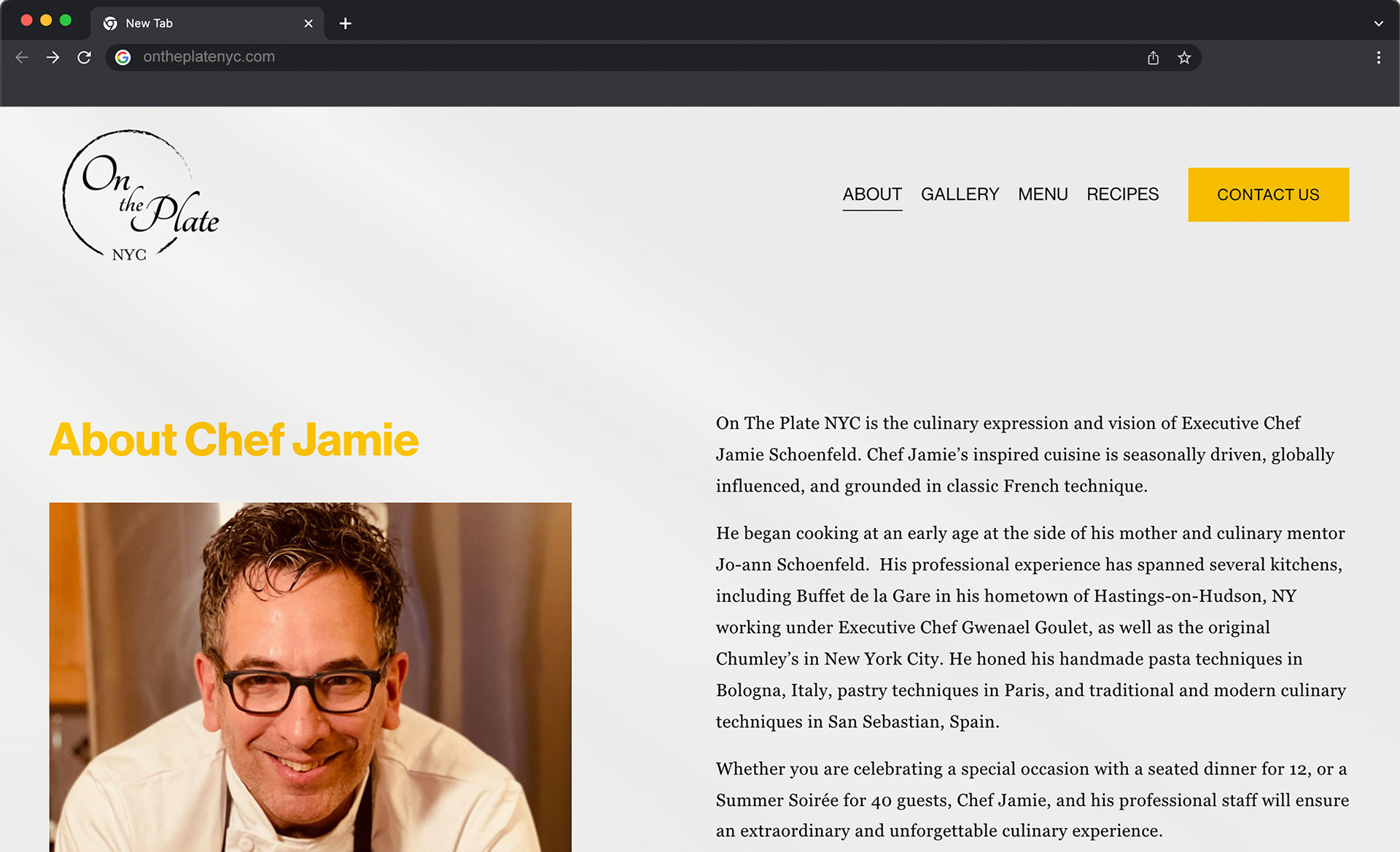Click the About Chef Jamie heading
The width and height of the screenshot is (1400, 852).
234,440
